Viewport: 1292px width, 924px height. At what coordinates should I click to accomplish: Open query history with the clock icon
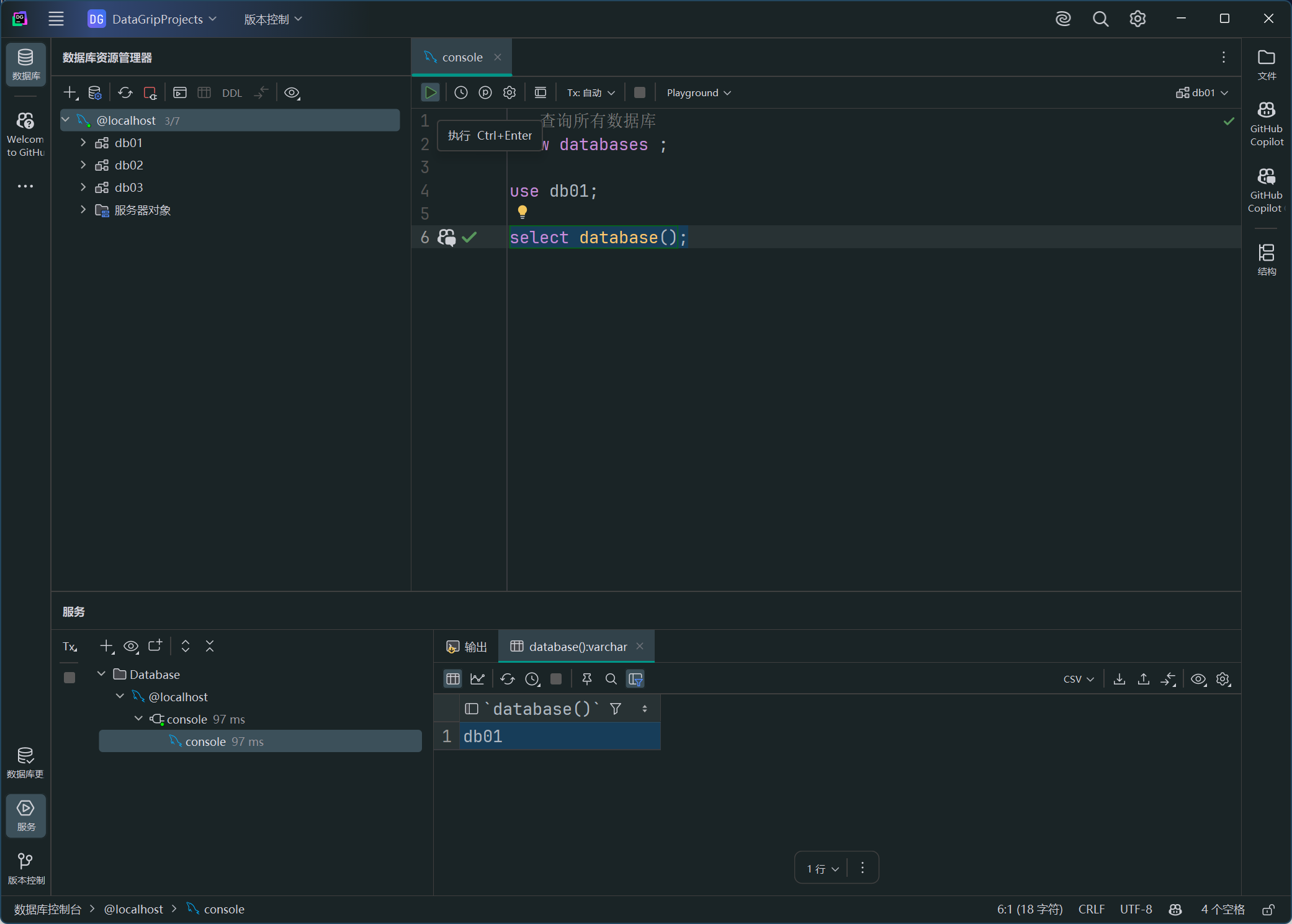[x=460, y=92]
